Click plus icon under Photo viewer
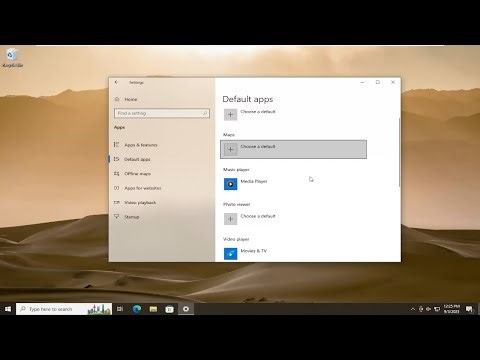The height and width of the screenshot is (360, 480). 230,219
